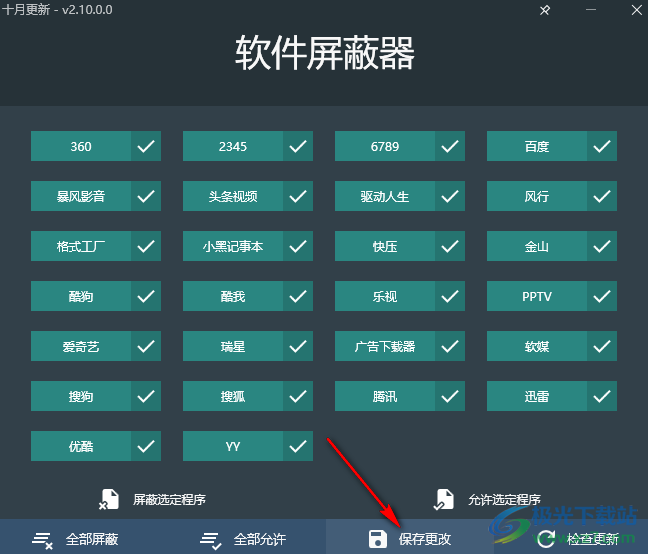Click the block selected program file icon

click(x=109, y=499)
